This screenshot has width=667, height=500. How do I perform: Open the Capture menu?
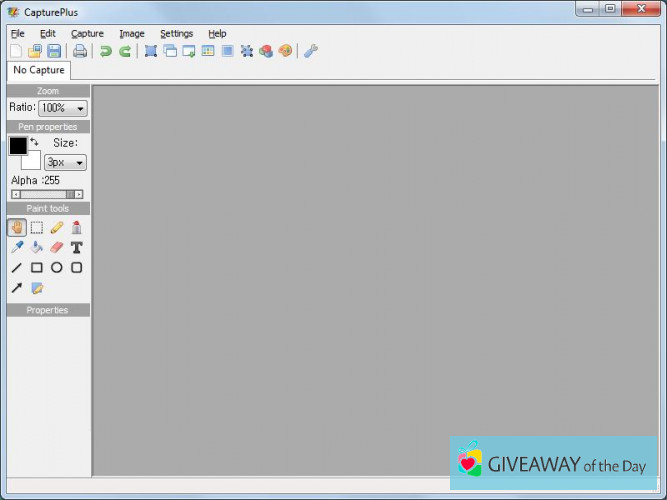(87, 33)
